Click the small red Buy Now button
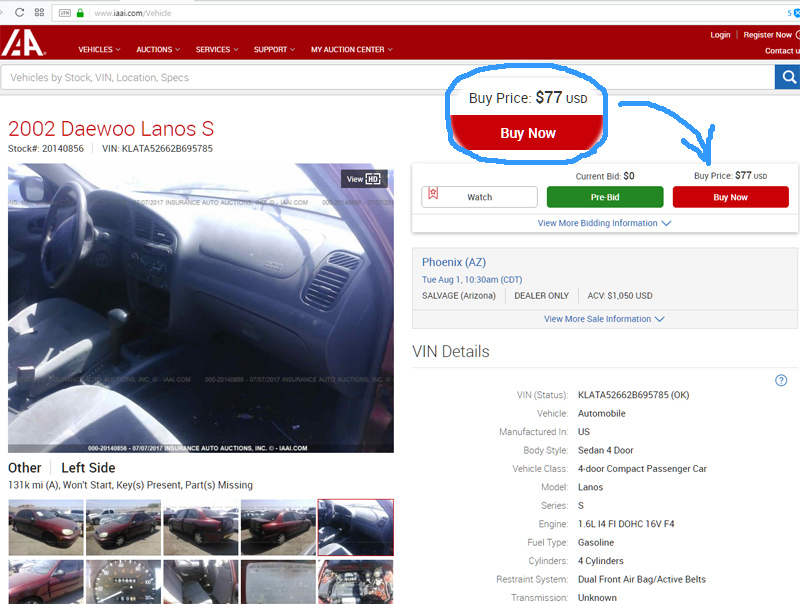The image size is (800, 604). pyautogui.click(x=730, y=197)
